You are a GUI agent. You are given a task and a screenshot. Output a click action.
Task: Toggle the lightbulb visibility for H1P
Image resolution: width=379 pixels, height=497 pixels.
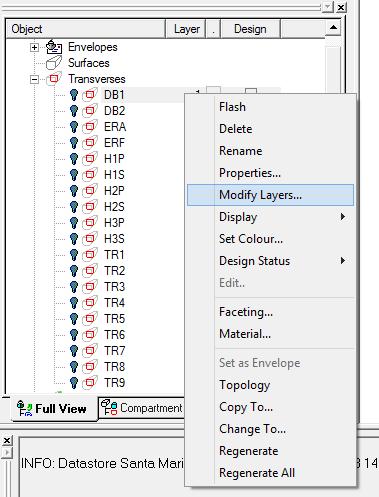[x=74, y=159]
